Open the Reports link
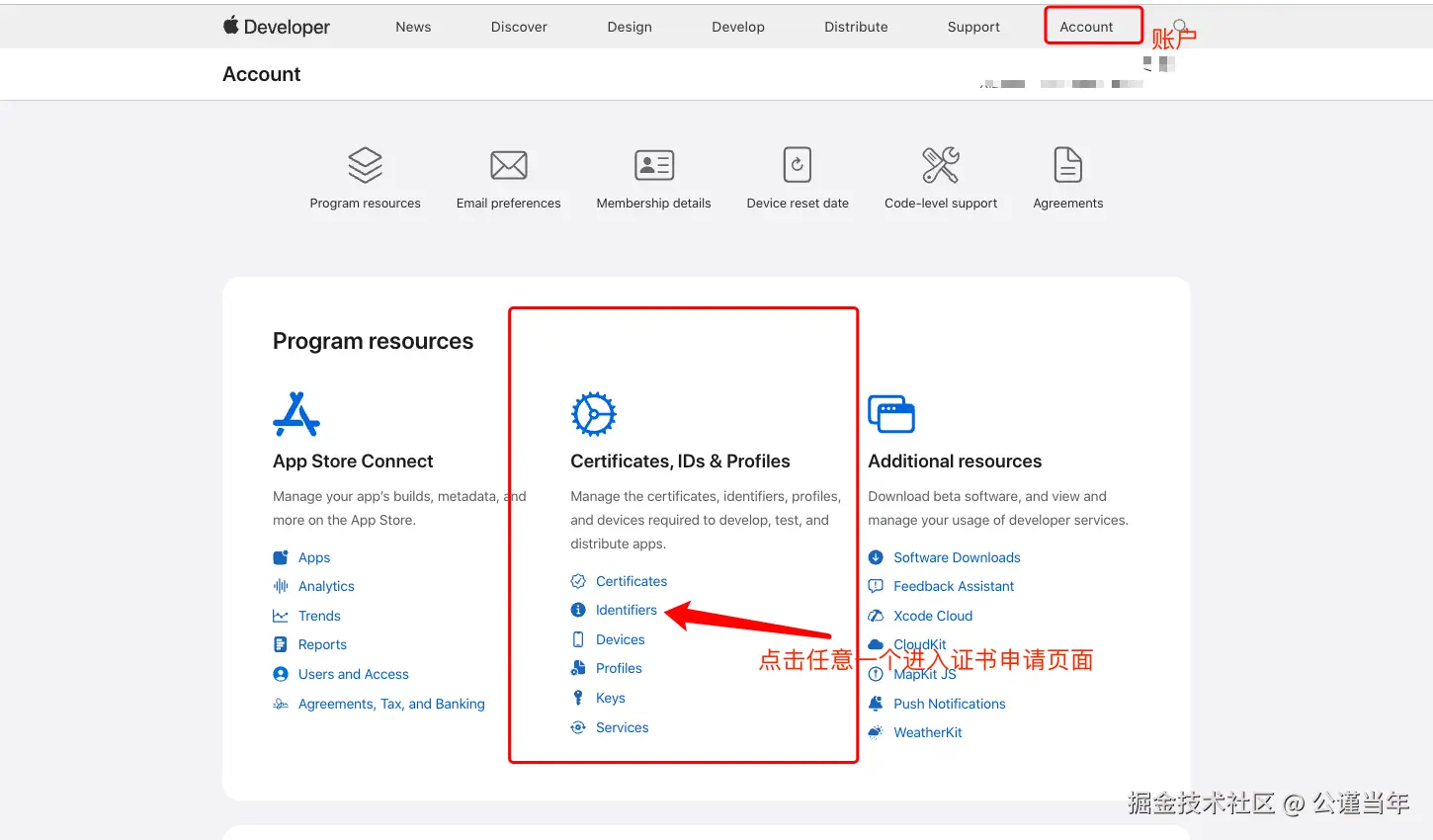Viewport: 1433px width, 840px height. tap(322, 644)
